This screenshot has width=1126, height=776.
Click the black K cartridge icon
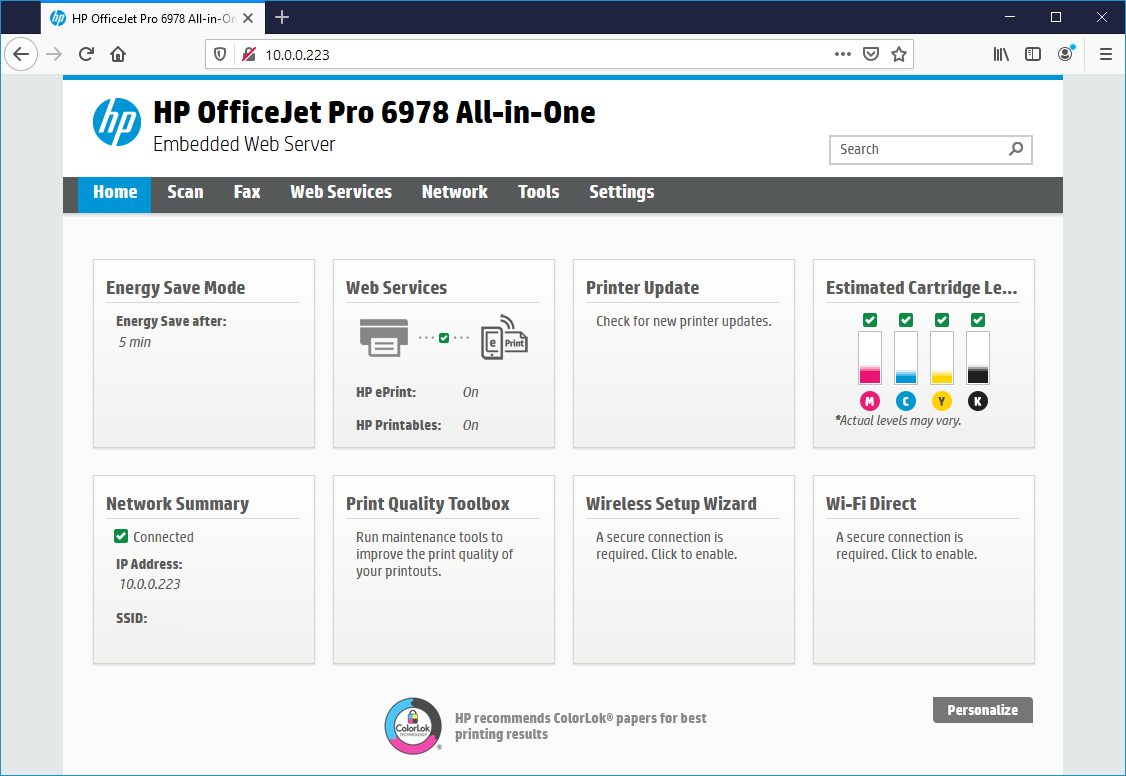tap(977, 401)
